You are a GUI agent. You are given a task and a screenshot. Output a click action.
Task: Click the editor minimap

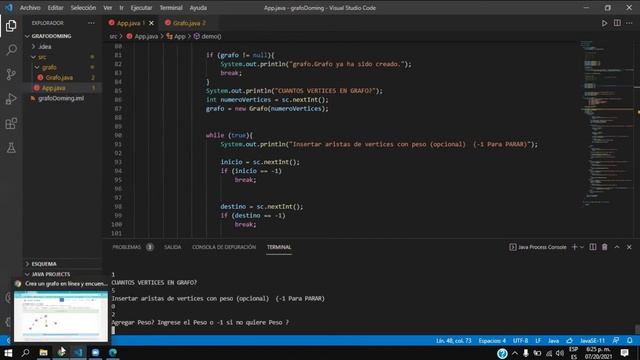tap(607, 122)
